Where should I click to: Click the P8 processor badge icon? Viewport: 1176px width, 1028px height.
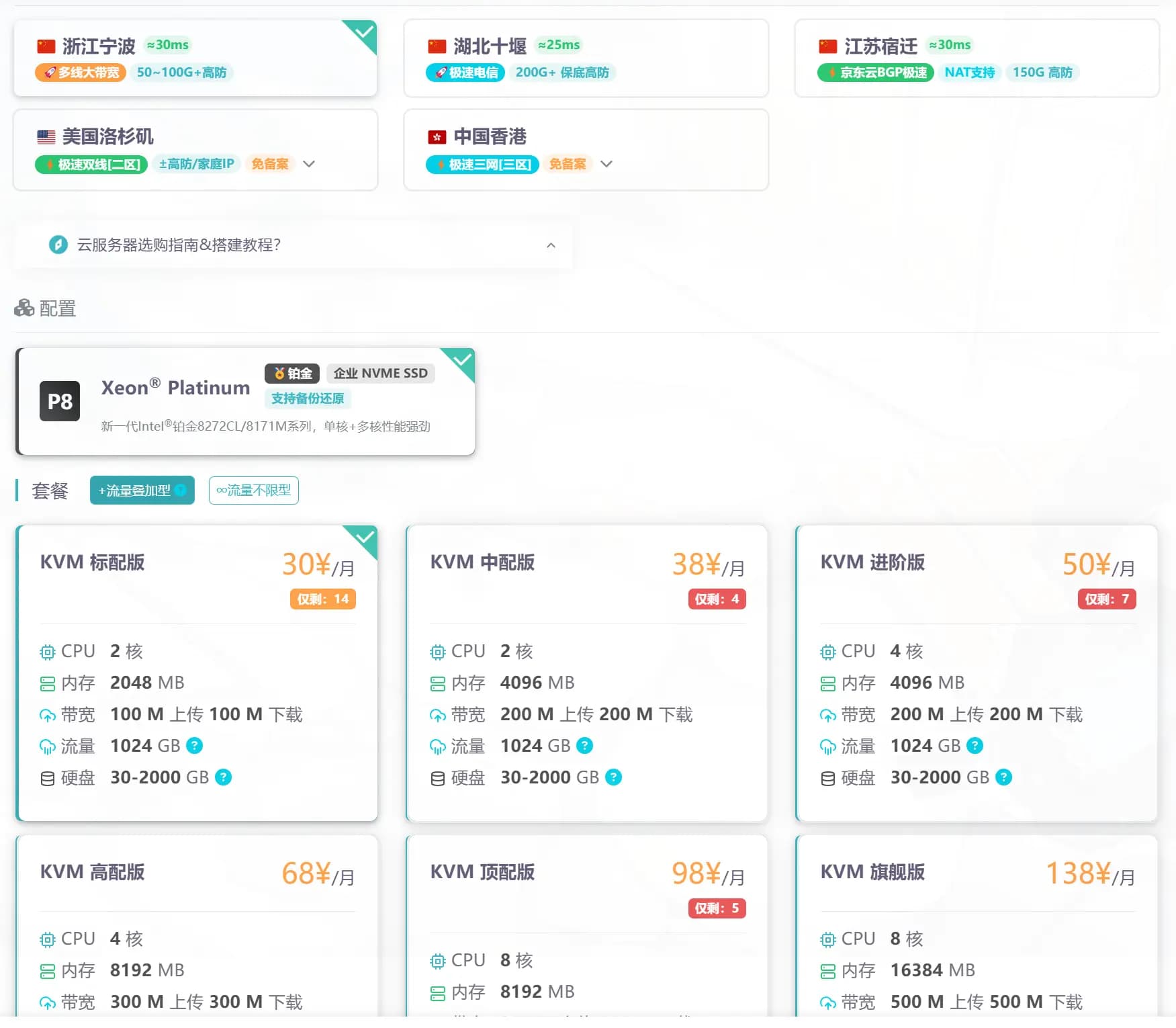click(x=60, y=401)
